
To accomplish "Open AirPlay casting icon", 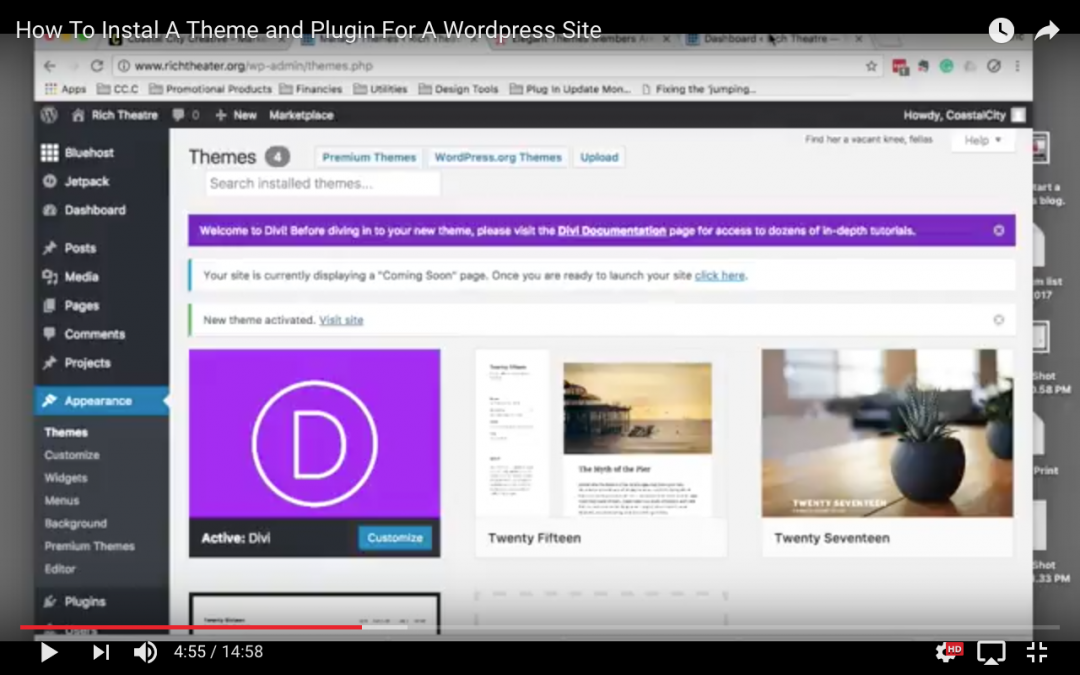I will coord(991,652).
